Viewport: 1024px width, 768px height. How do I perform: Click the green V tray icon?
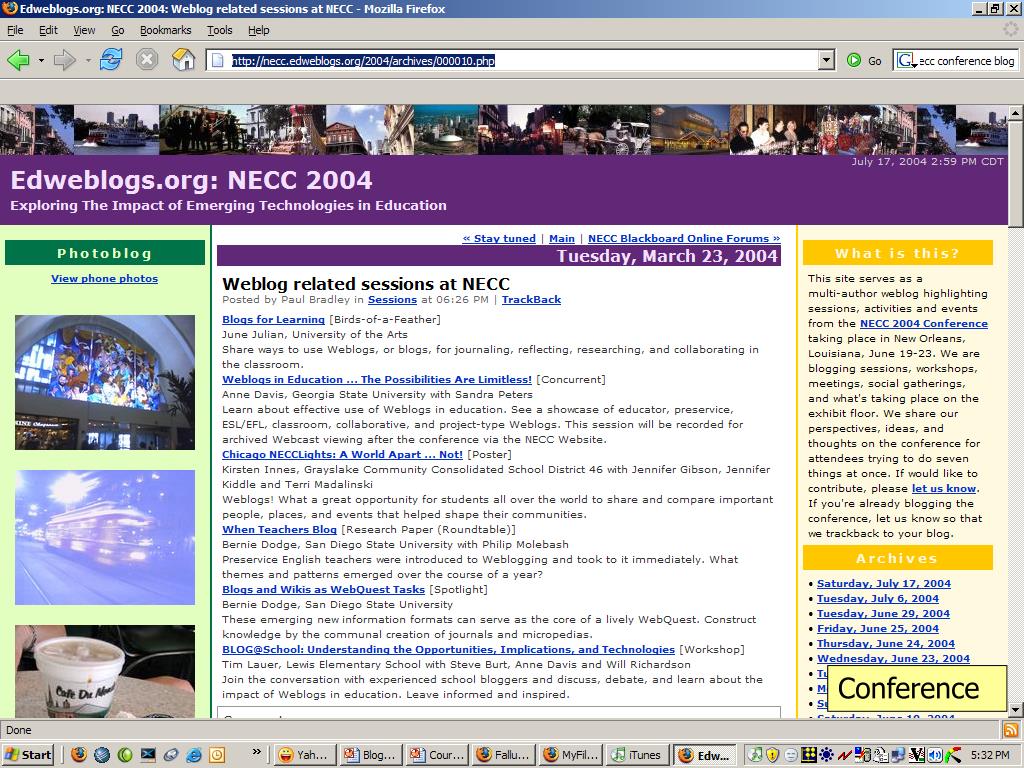pyautogui.click(x=916, y=755)
